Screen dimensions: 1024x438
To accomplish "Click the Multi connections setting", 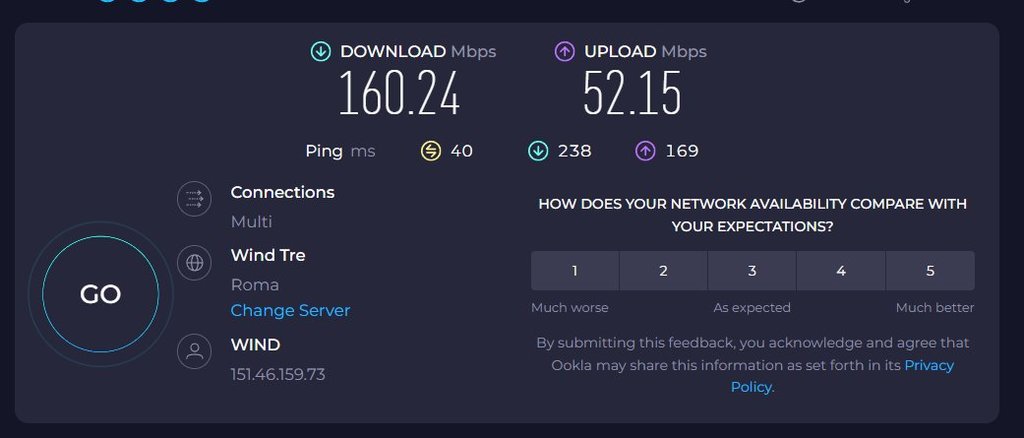I will [x=251, y=221].
